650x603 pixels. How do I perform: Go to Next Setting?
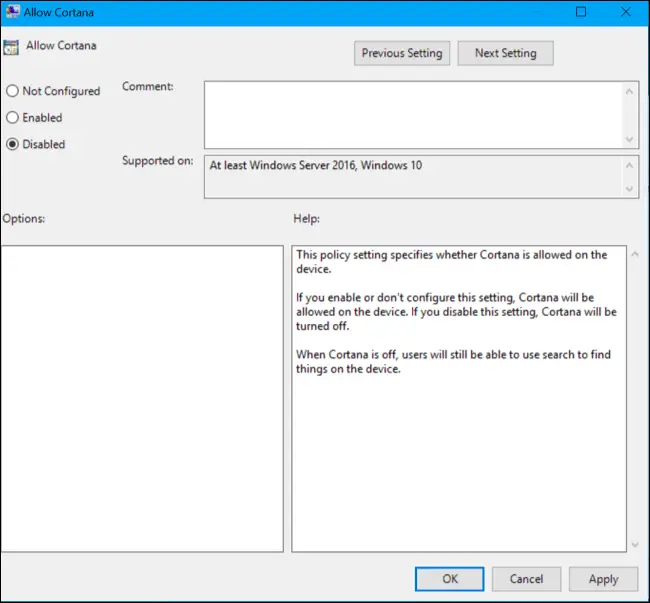click(505, 53)
